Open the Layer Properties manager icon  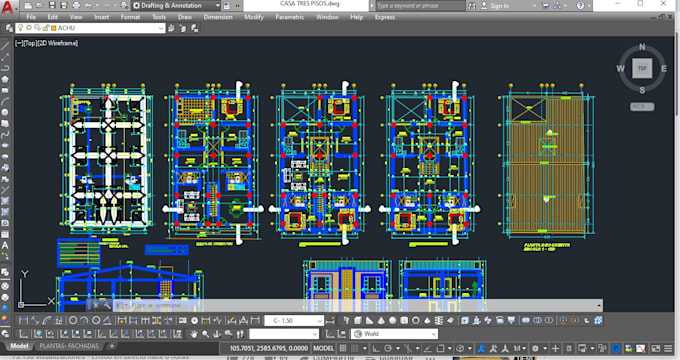pos(9,28)
